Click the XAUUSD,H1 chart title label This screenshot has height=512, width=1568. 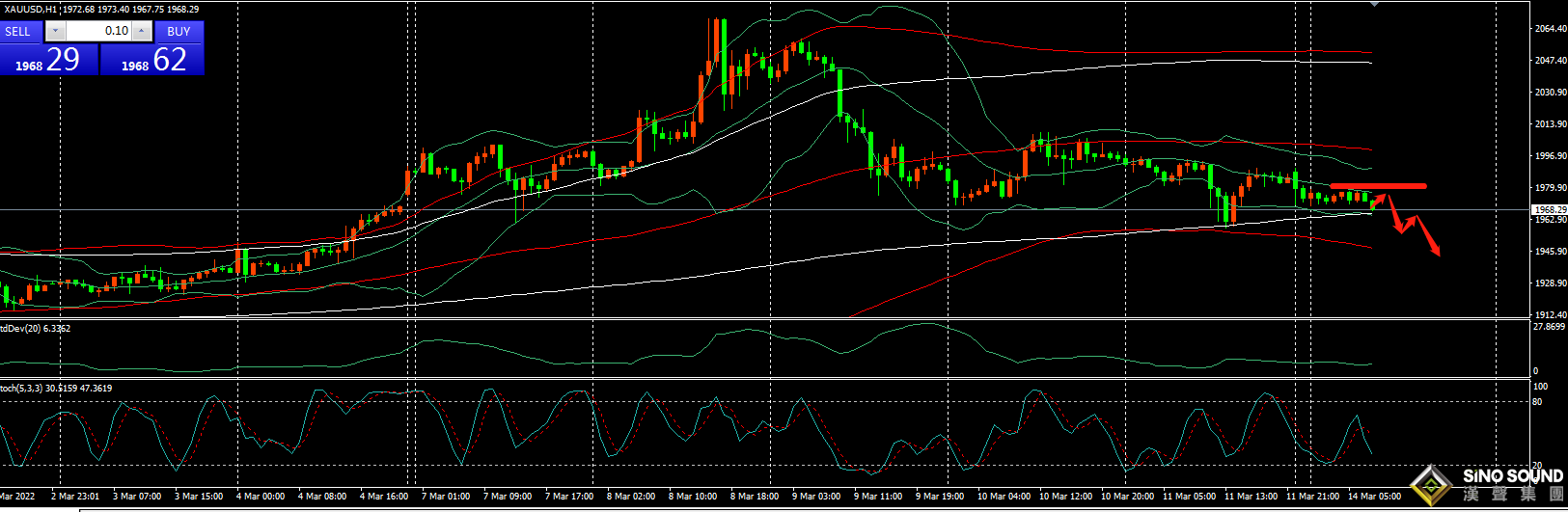pyautogui.click(x=31, y=9)
